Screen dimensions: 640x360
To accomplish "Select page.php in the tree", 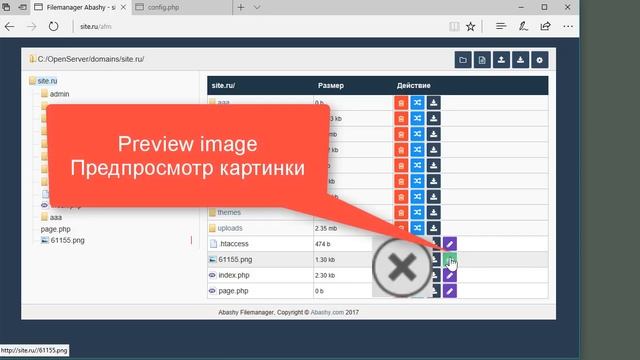I will click(56, 229).
